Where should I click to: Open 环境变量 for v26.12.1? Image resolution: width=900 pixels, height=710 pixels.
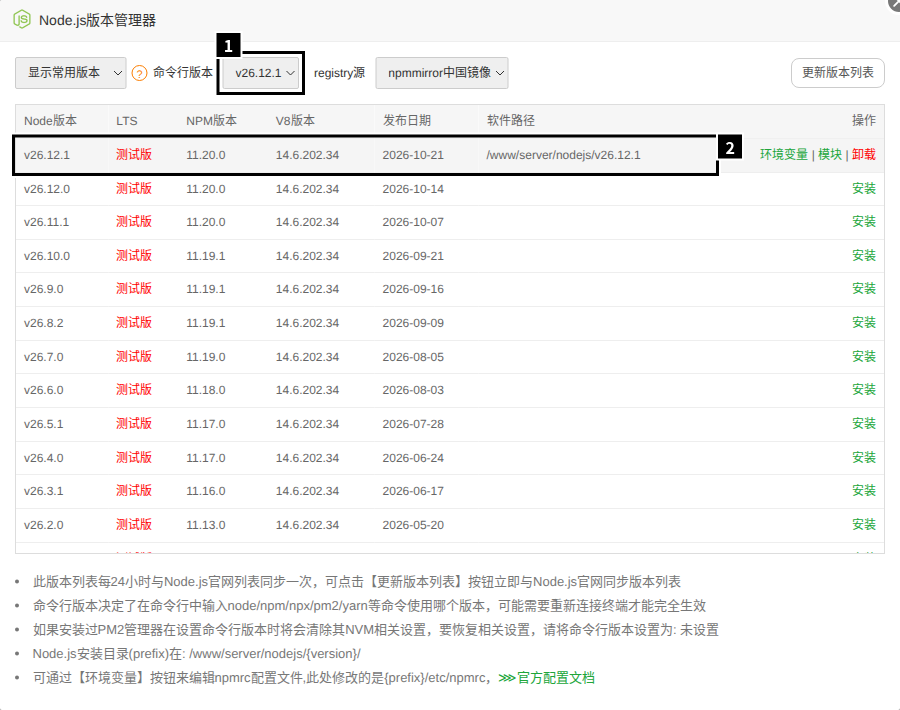[x=783, y=154]
